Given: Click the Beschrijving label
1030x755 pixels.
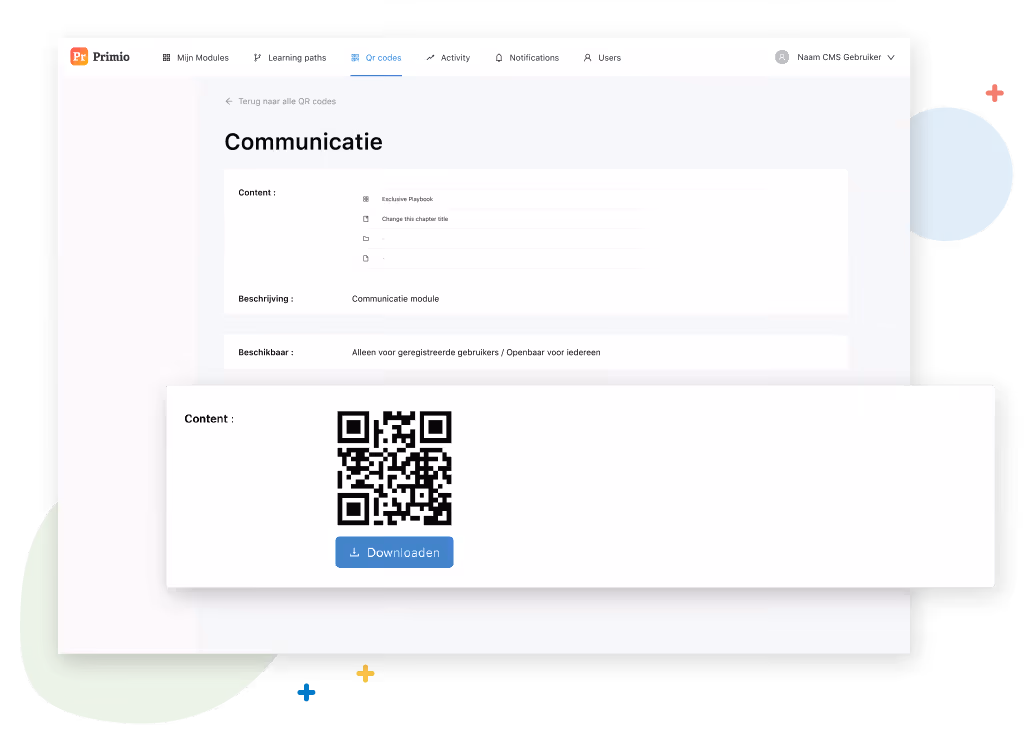Looking at the screenshot, I should tap(265, 298).
